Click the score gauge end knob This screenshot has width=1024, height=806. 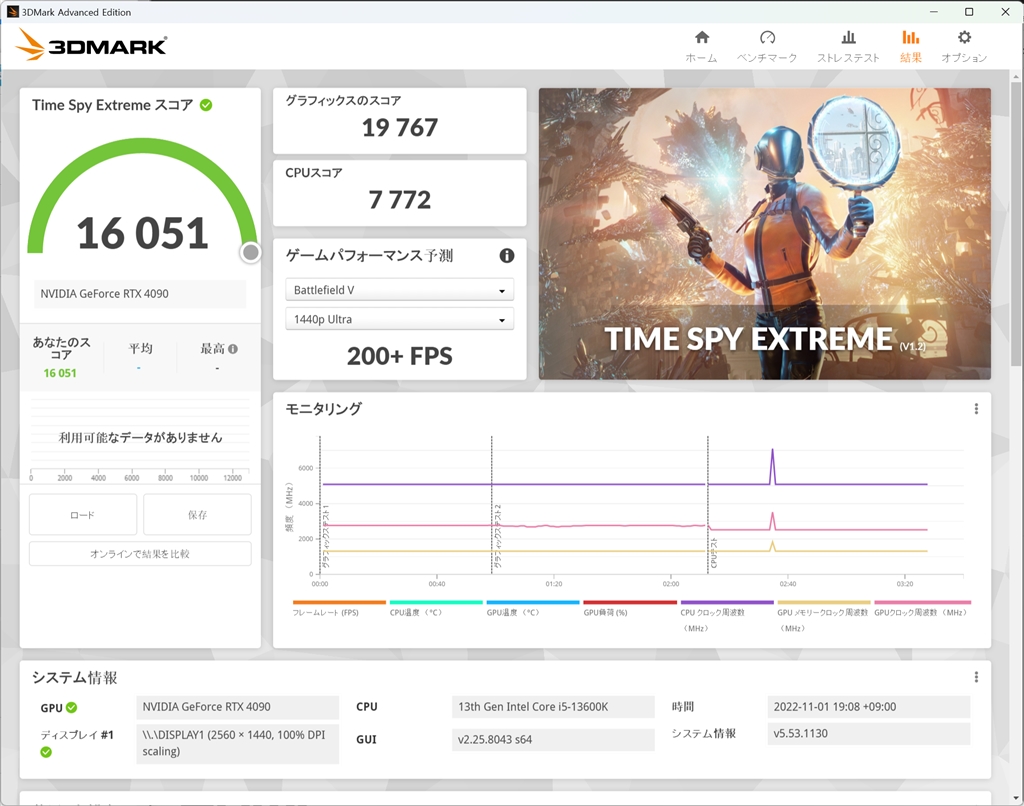point(251,252)
